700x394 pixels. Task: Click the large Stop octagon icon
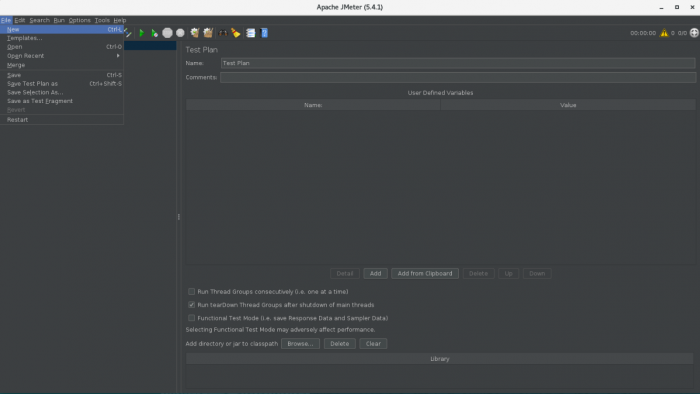tap(167, 33)
